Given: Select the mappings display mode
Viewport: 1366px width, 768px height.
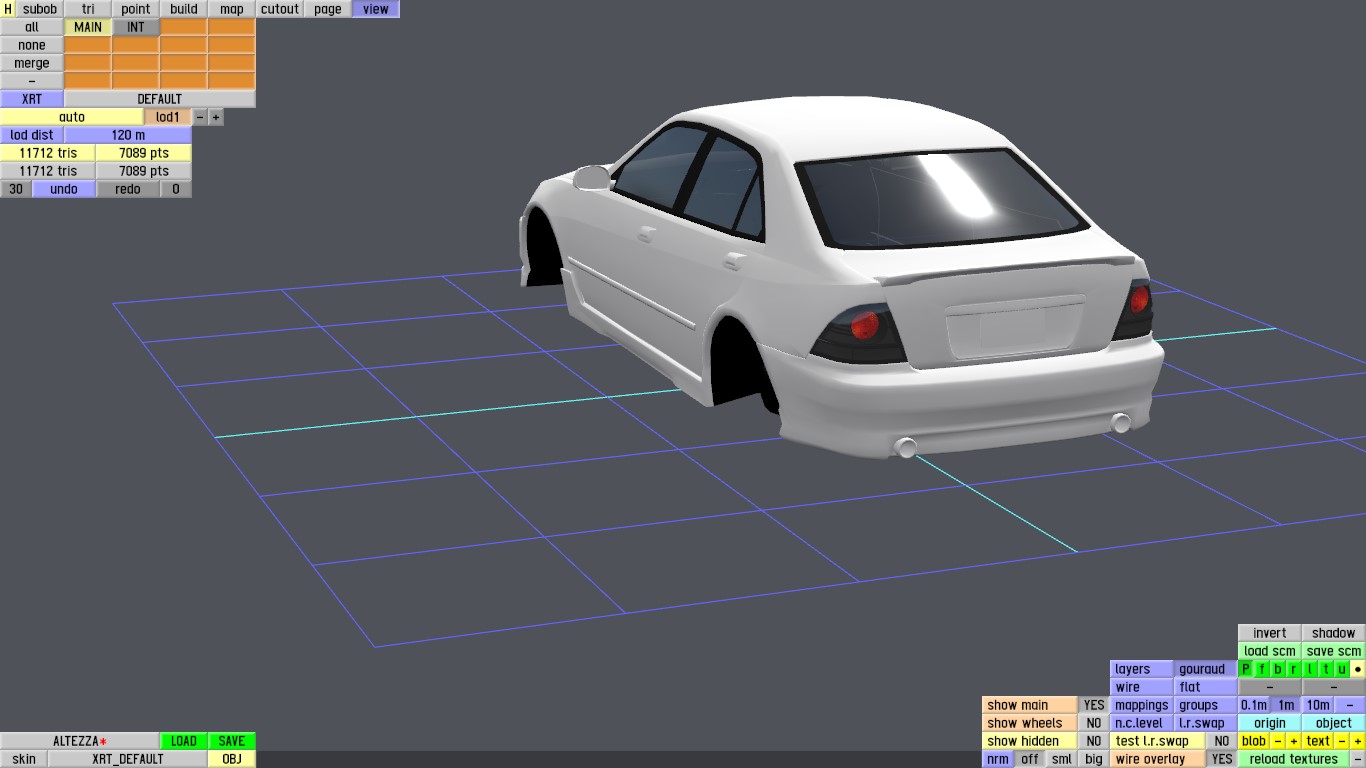Looking at the screenshot, I should [x=1141, y=705].
